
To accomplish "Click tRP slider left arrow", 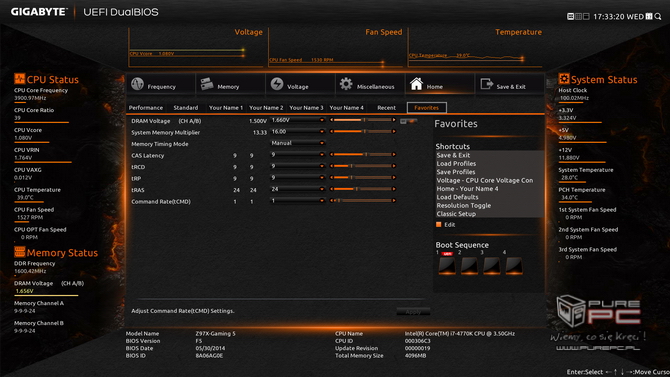I will (x=332, y=178).
